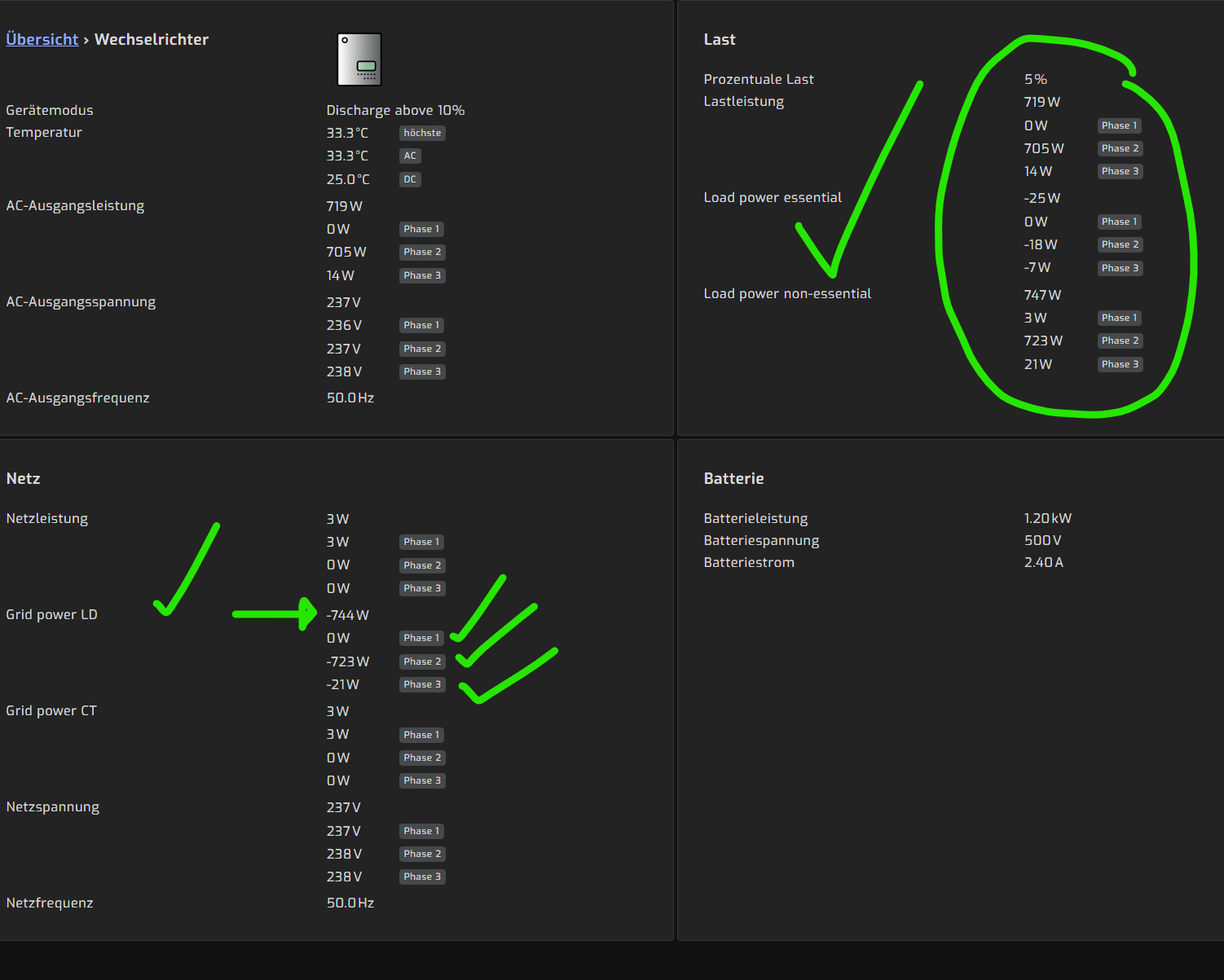Click the DC temperature badge
This screenshot has width=1224, height=980.
click(410, 179)
